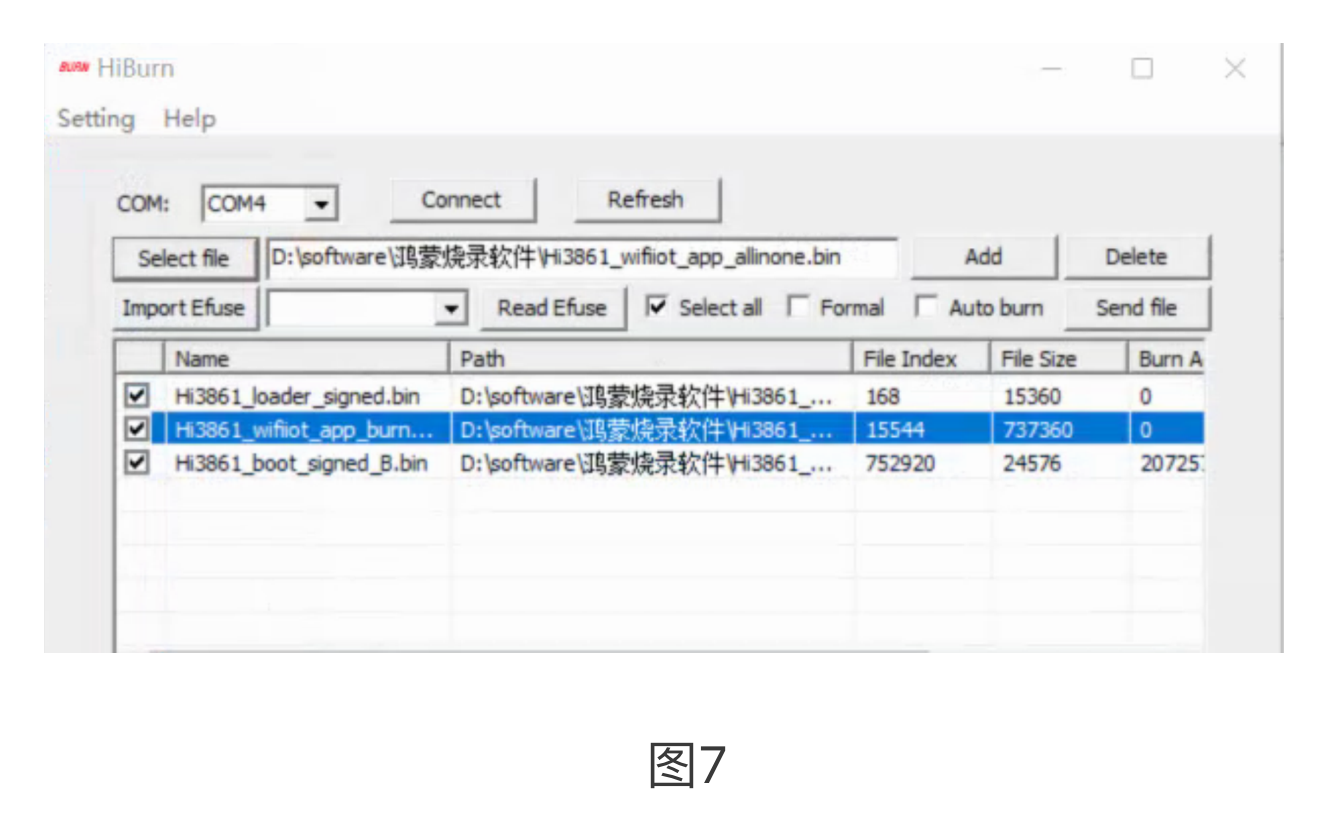Toggle the Select all checkbox

pos(656,307)
